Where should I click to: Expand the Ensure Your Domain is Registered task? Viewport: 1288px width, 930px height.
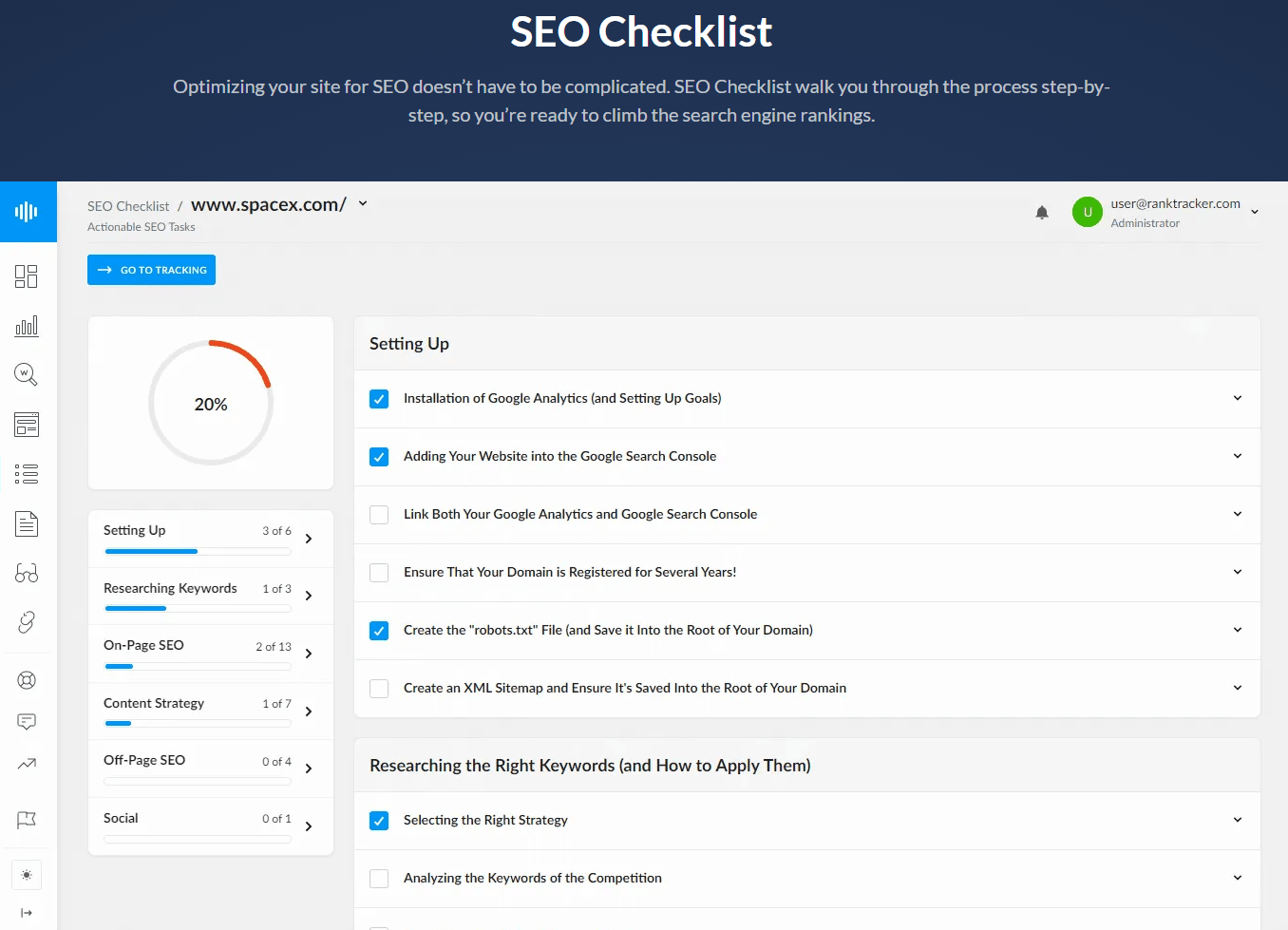pos(1237,572)
